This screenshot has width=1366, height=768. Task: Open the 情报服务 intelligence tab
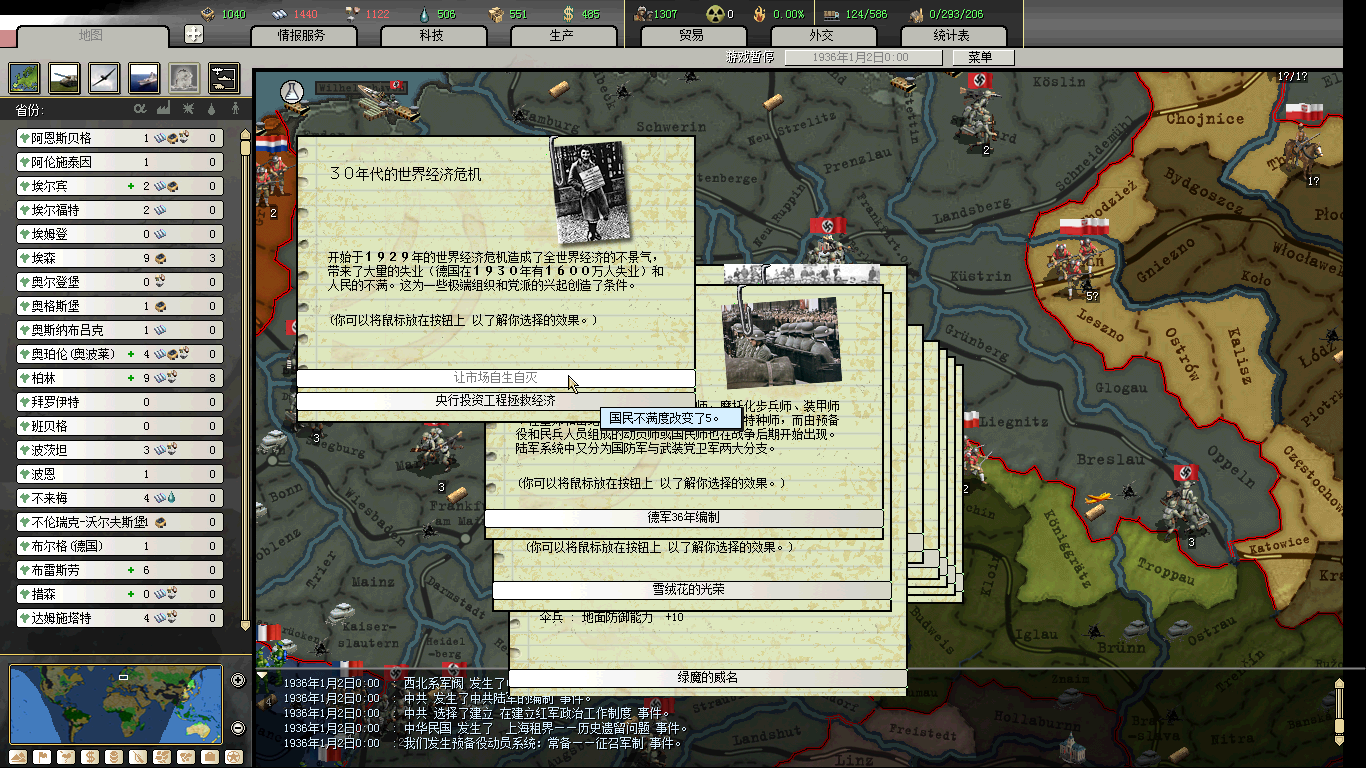tap(302, 36)
